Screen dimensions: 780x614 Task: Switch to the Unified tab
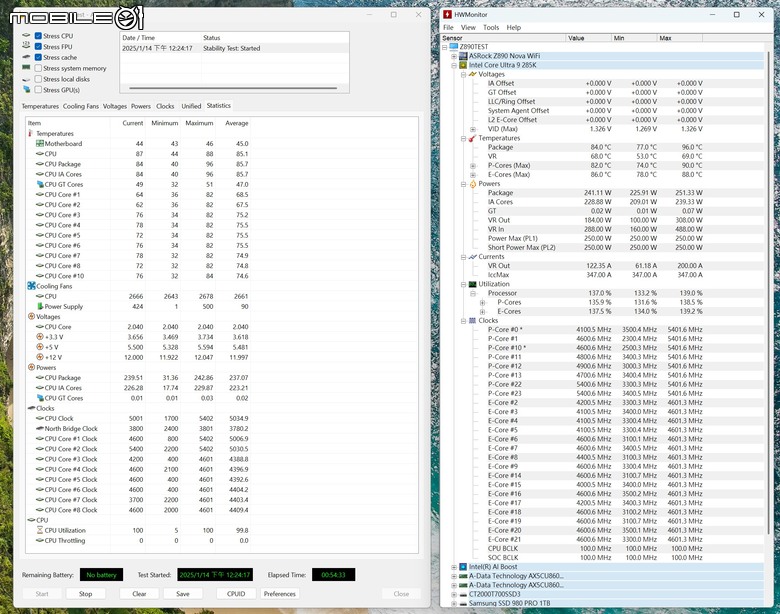(191, 106)
